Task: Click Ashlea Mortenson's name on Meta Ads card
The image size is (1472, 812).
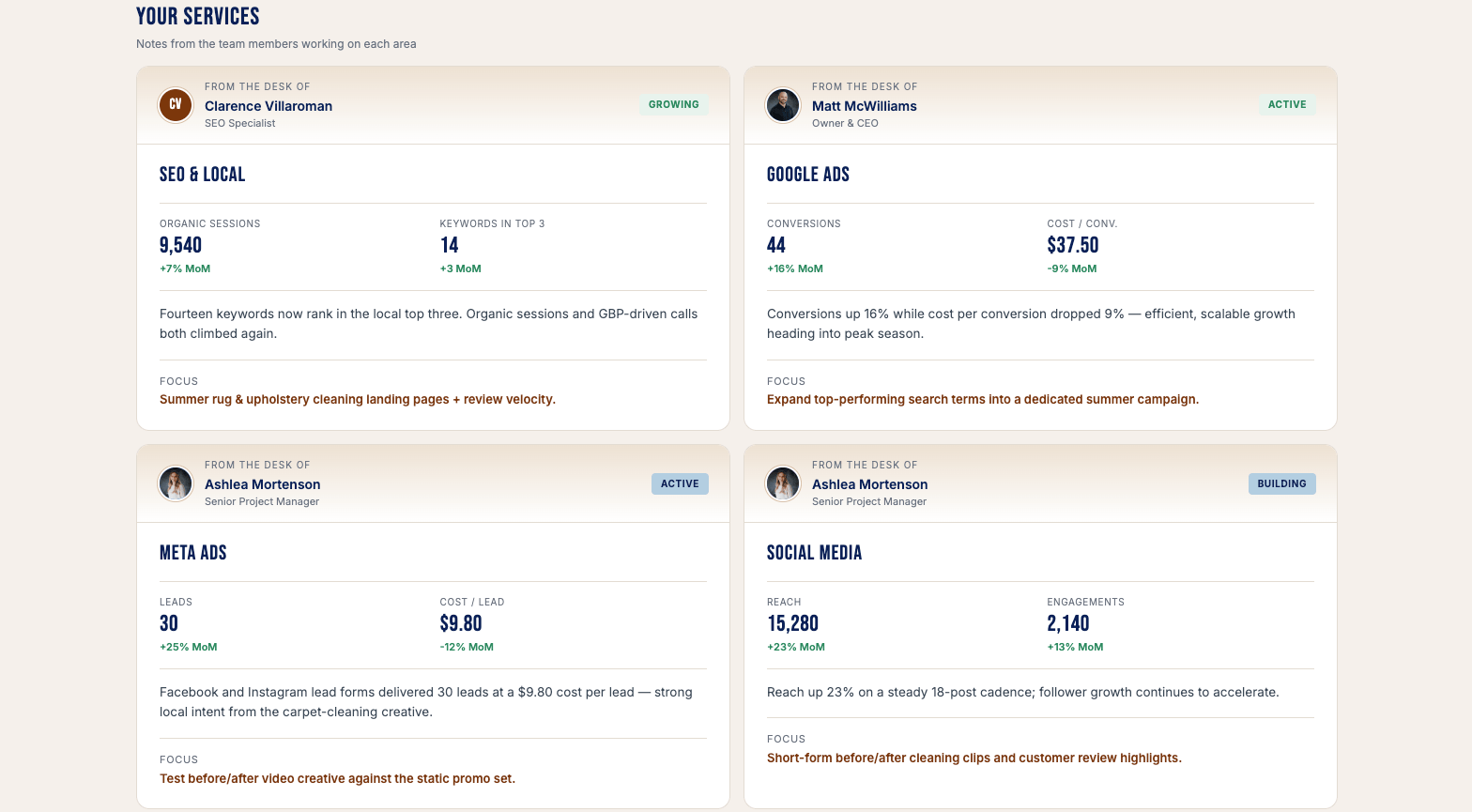Action: point(263,484)
